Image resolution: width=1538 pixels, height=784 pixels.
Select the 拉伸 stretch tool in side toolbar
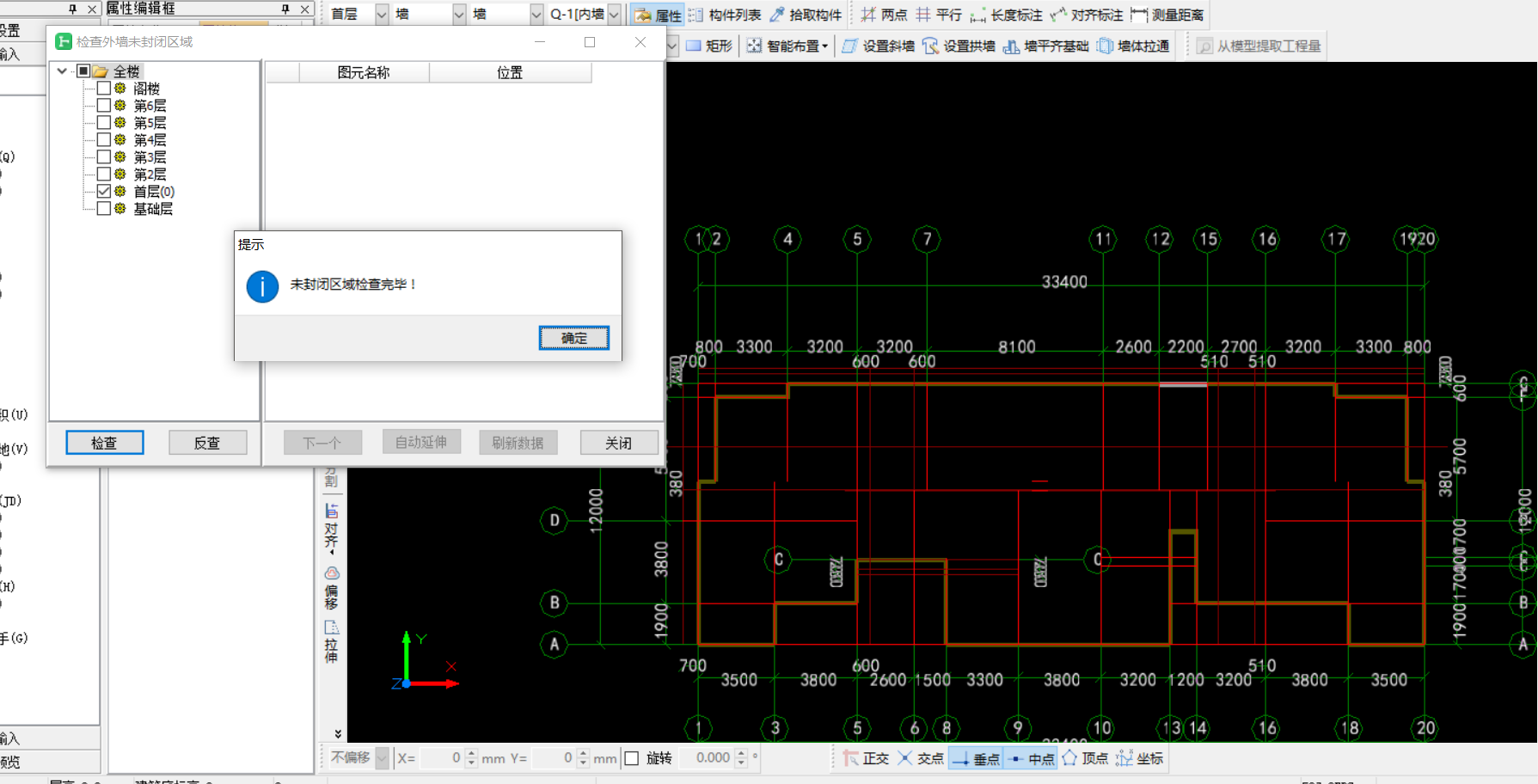pyautogui.click(x=332, y=641)
